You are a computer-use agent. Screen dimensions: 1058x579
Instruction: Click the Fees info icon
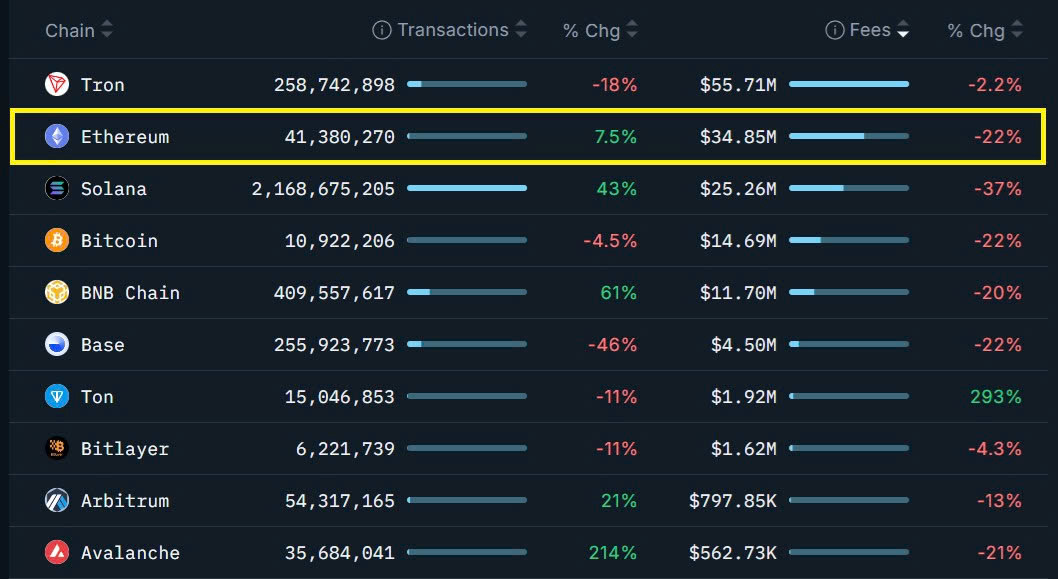(x=836, y=29)
